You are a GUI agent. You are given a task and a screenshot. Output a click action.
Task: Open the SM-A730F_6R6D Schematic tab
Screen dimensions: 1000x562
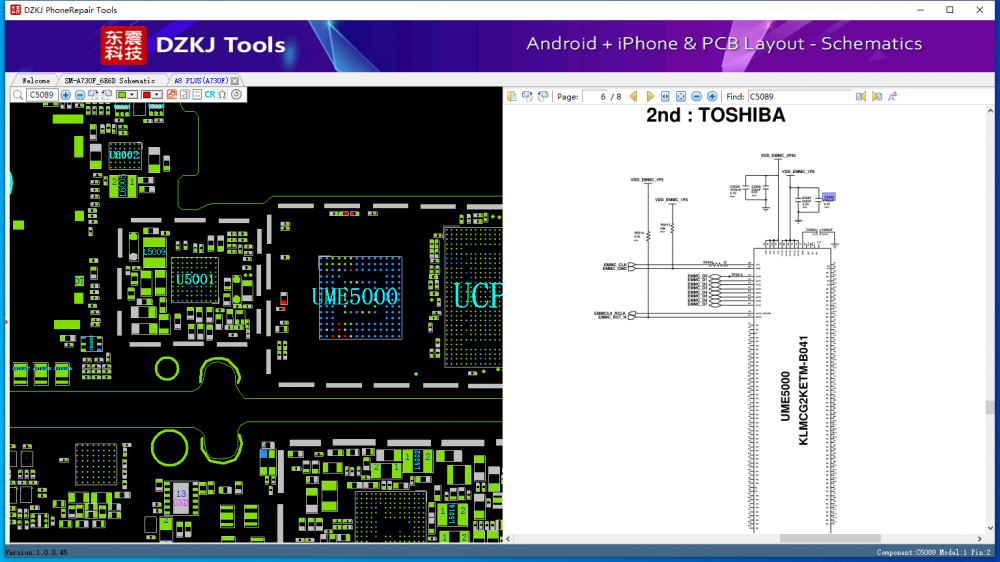(x=109, y=80)
